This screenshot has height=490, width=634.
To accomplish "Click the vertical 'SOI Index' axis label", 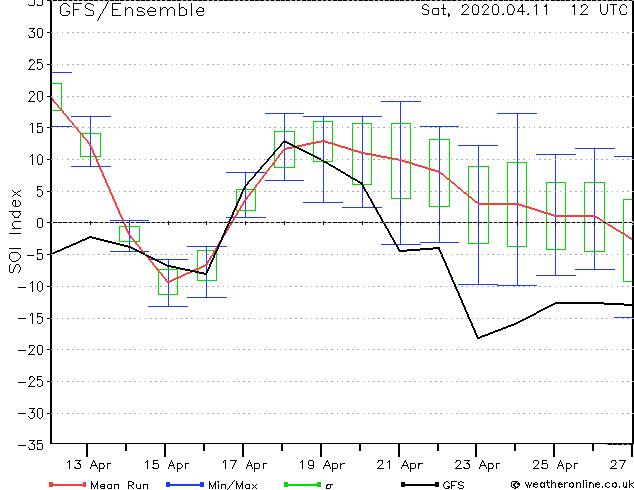I will coord(15,231).
